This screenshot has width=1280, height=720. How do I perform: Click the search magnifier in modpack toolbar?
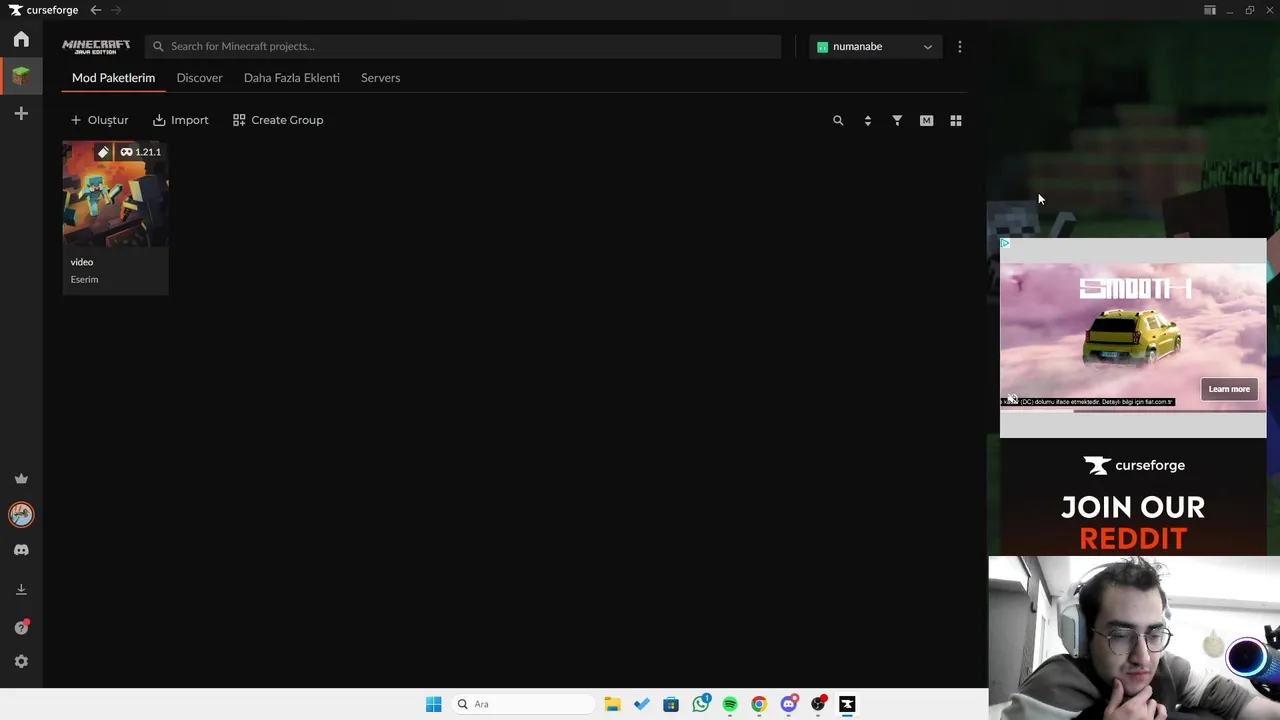838,120
